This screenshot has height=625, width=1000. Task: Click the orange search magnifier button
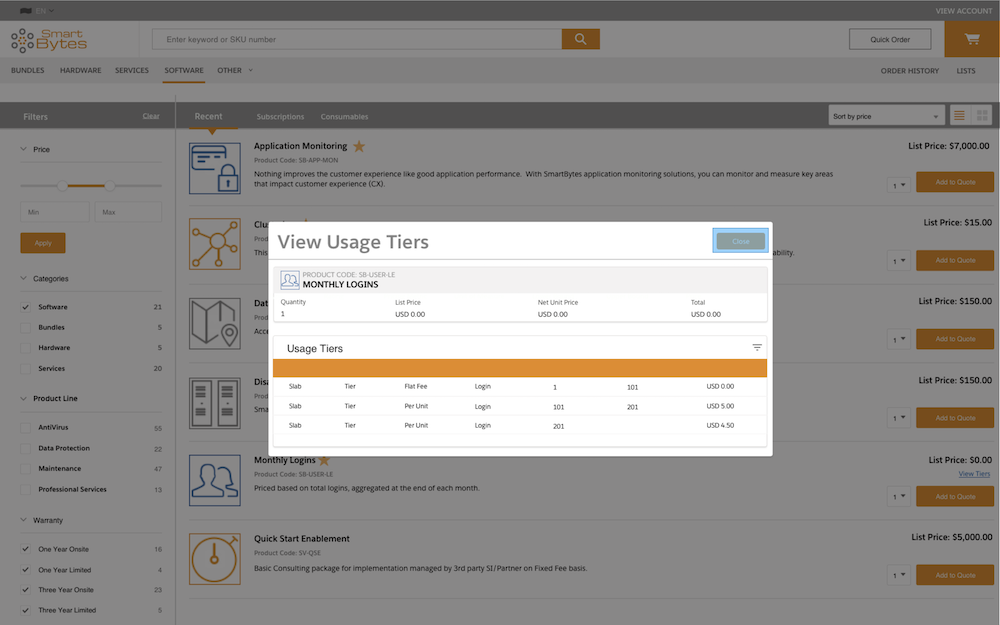click(580, 39)
